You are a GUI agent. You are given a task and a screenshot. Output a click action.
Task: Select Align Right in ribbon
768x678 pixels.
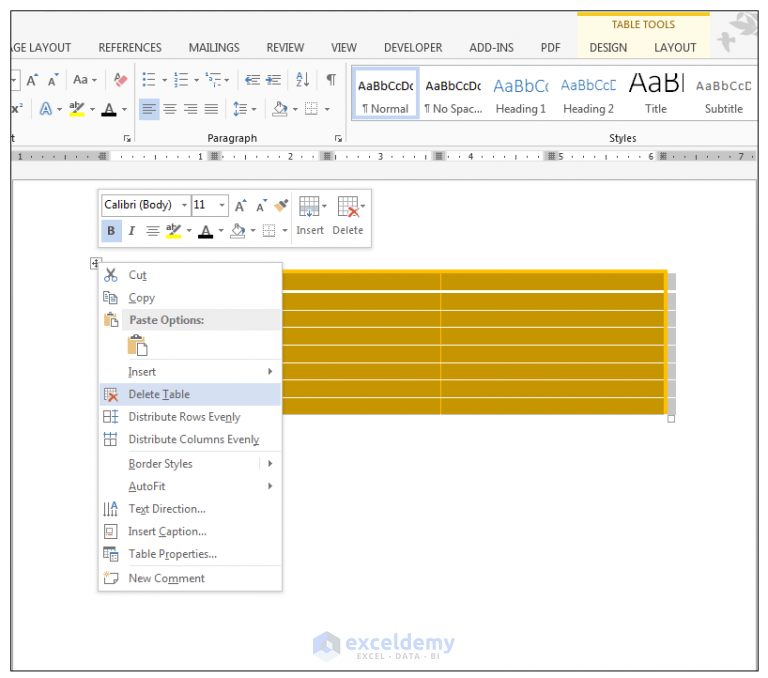[191, 109]
